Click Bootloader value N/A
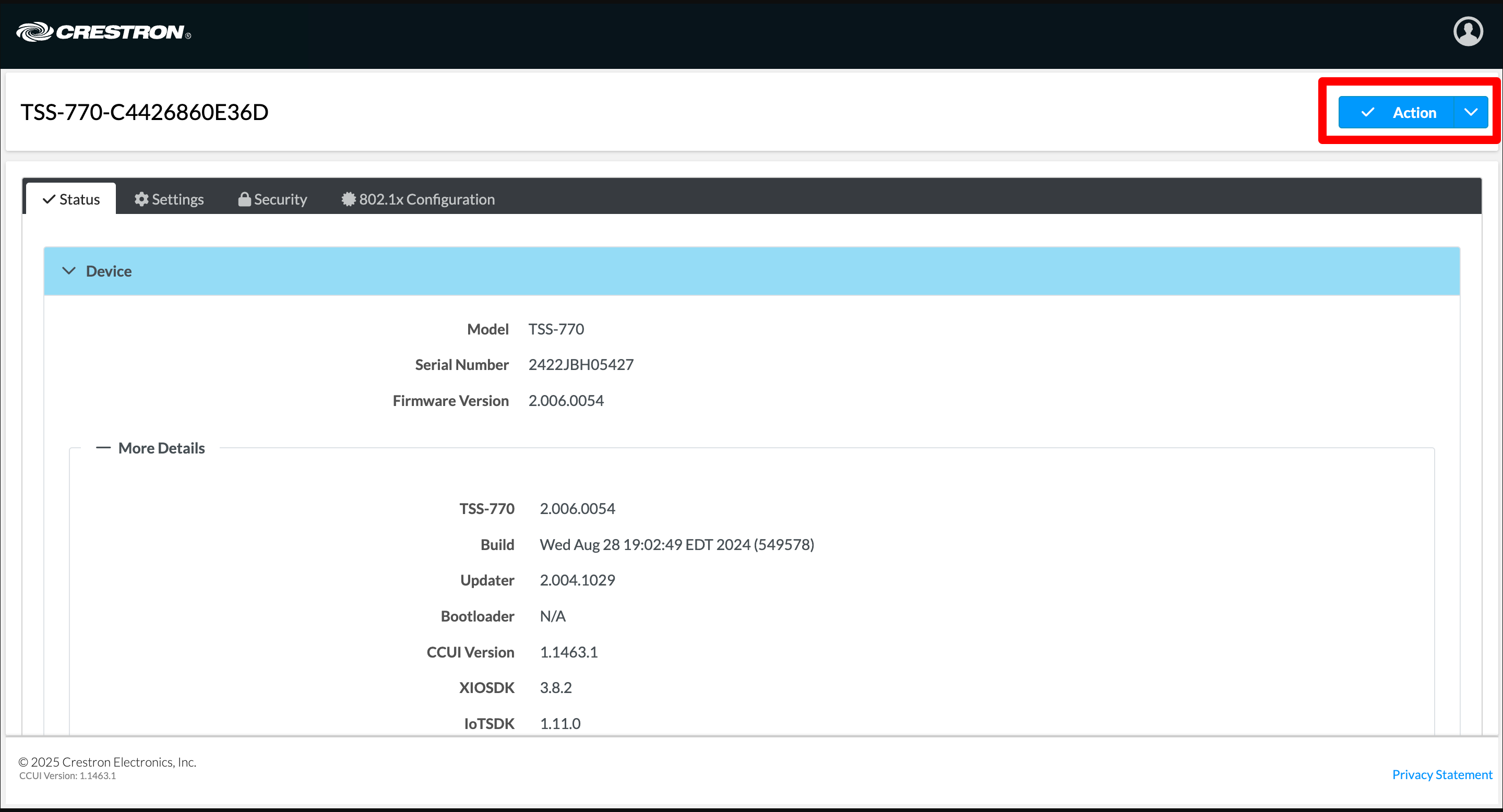Screen dimensions: 1503x812 coord(553,616)
